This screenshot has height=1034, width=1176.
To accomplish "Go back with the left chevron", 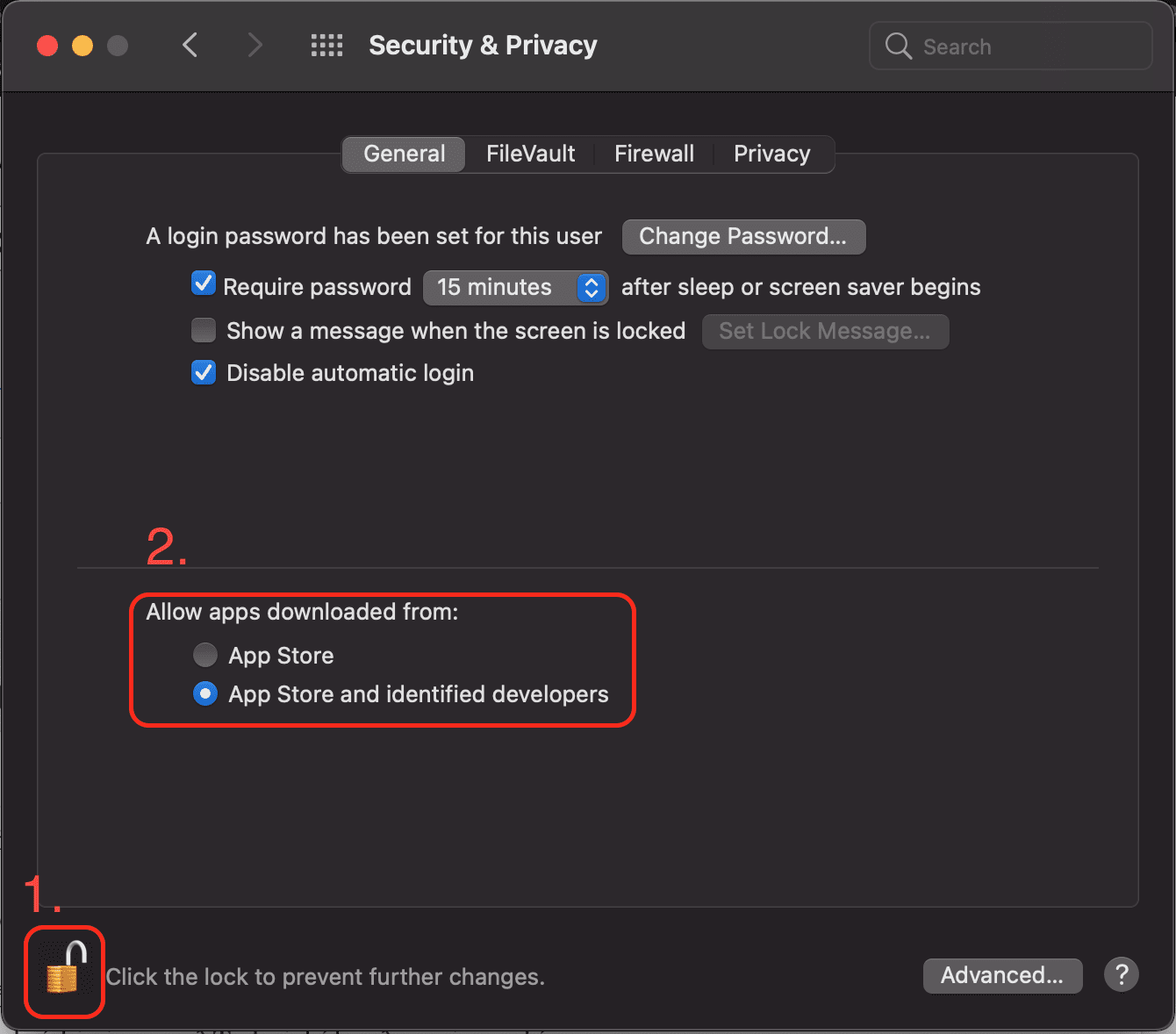I will coord(190,45).
